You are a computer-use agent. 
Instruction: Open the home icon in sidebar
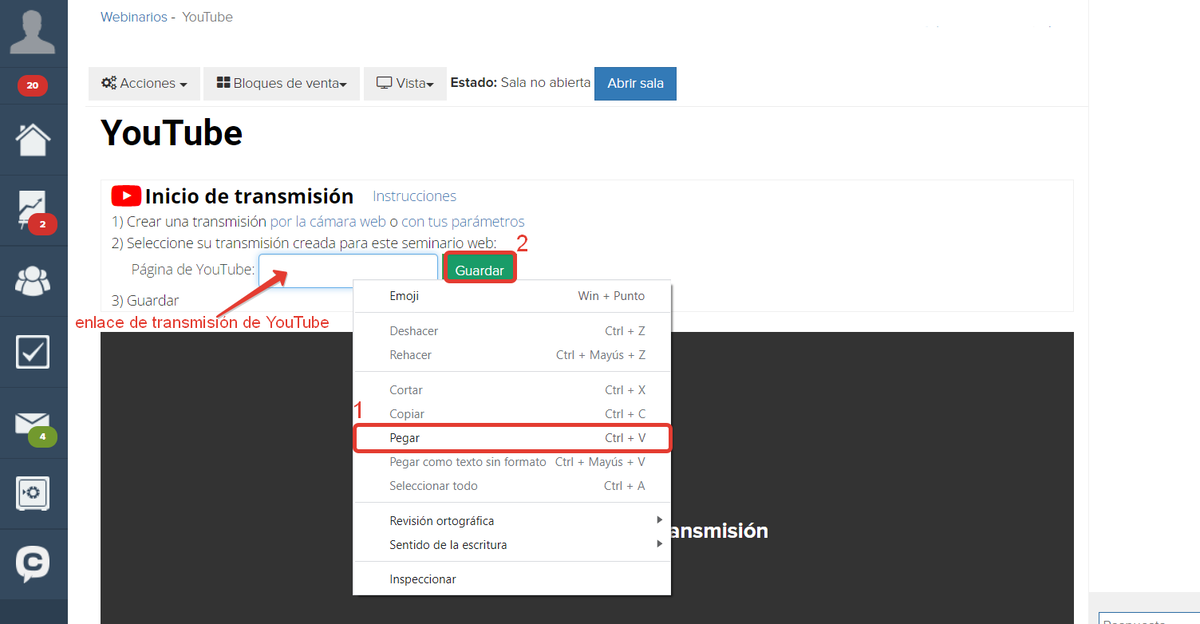click(33, 139)
